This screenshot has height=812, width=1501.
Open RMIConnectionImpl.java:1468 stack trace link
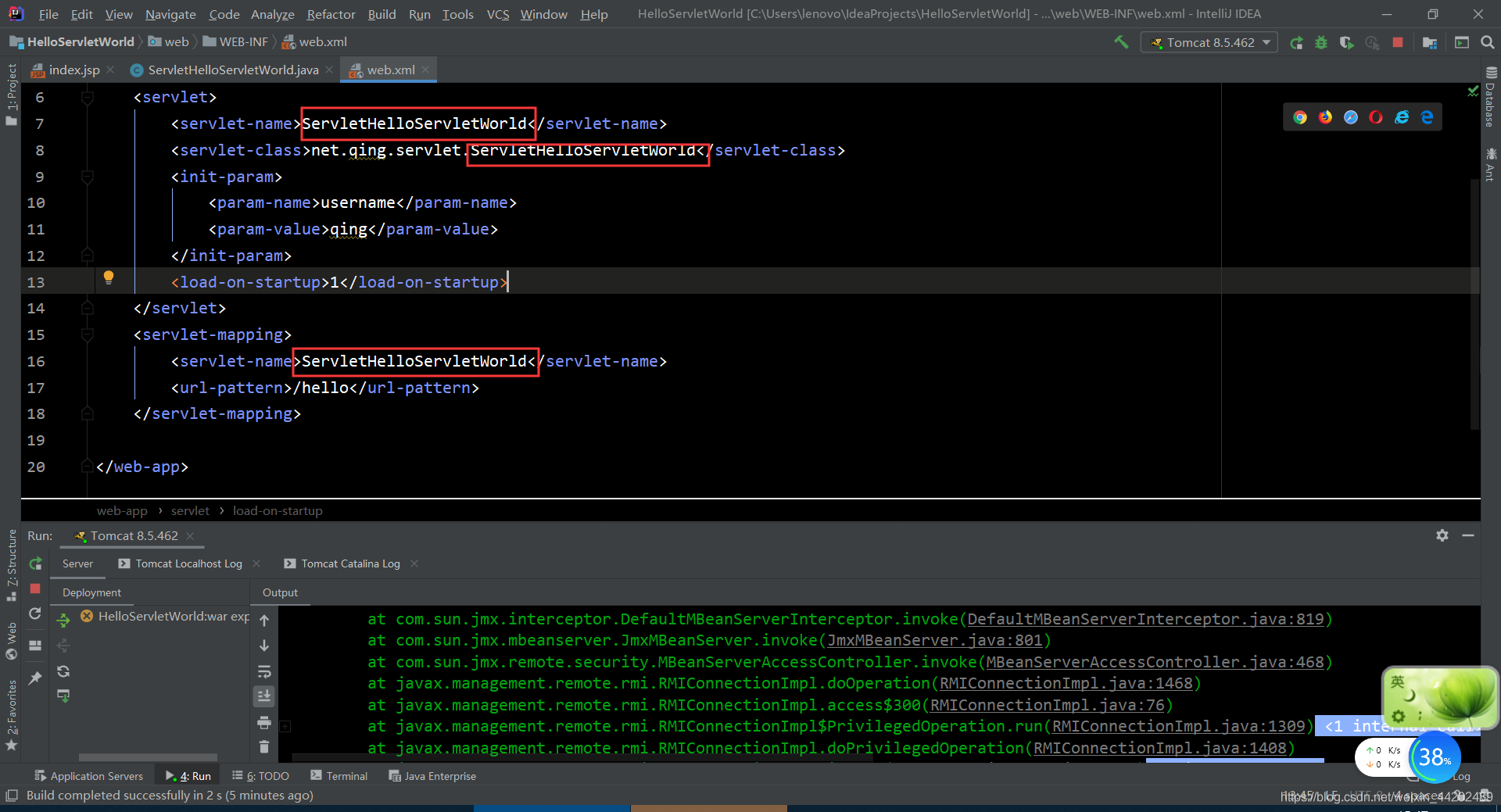click(x=1066, y=683)
